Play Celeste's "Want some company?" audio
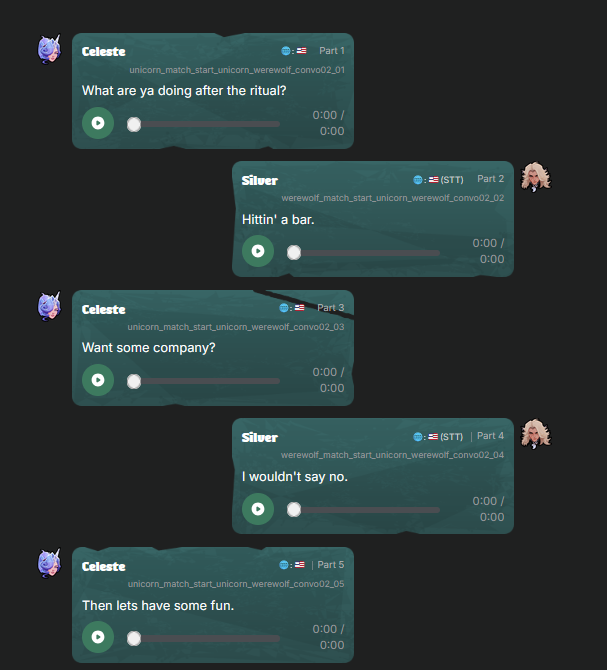Viewport: 607px width, 670px height. (98, 380)
